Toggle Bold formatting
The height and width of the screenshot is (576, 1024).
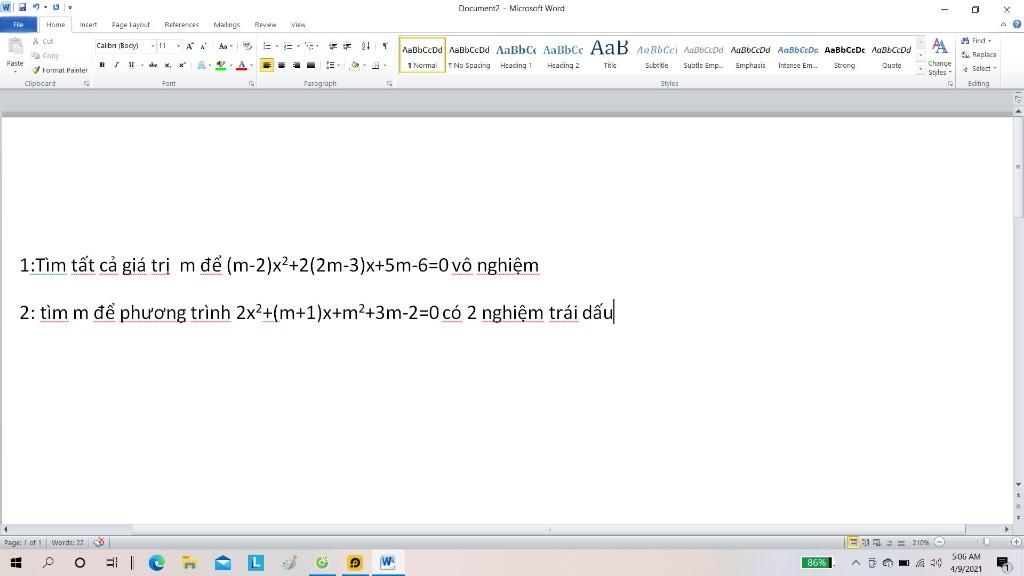[102, 65]
